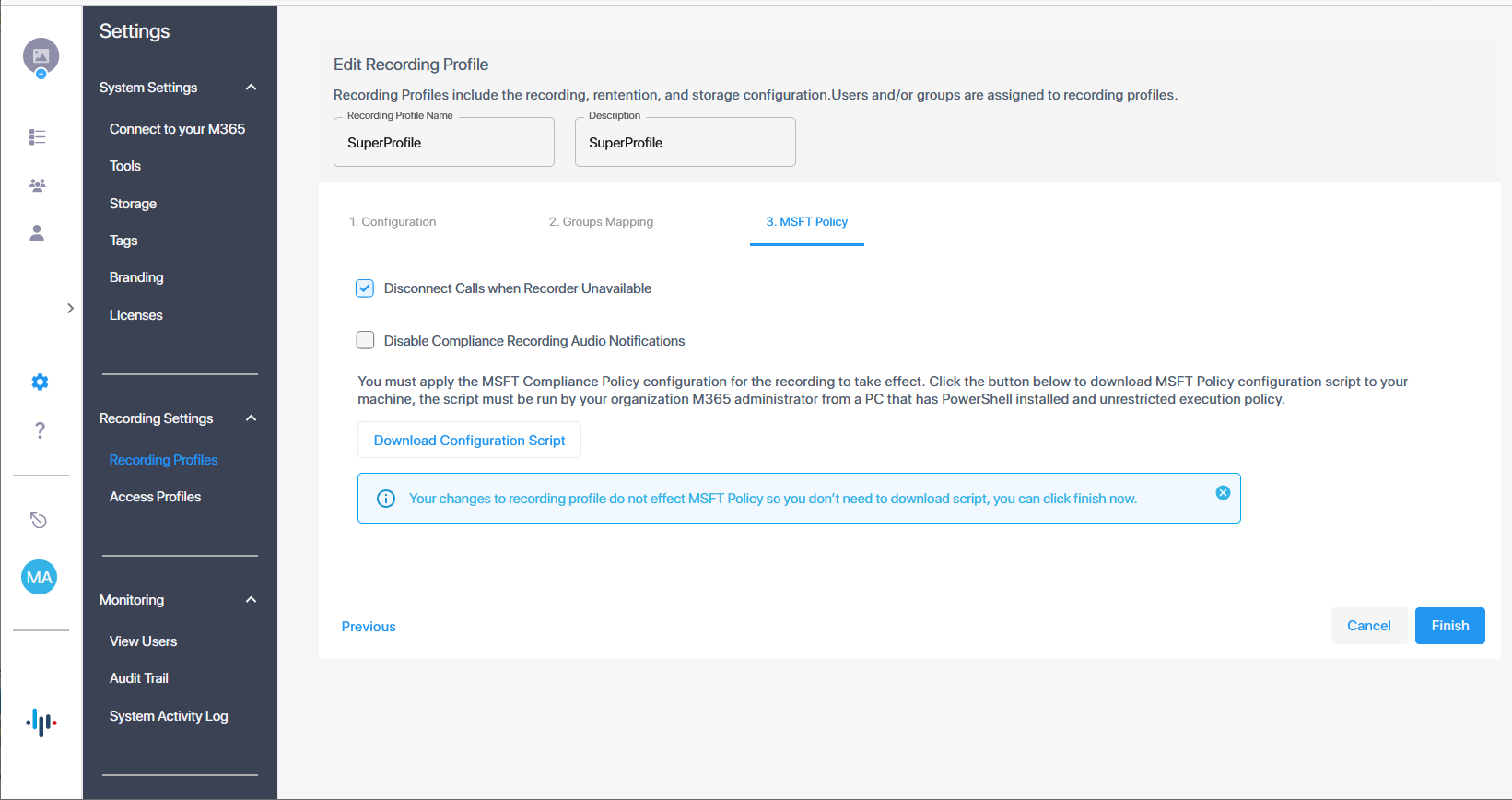Select the 3. MSFT Policy tab

807,222
